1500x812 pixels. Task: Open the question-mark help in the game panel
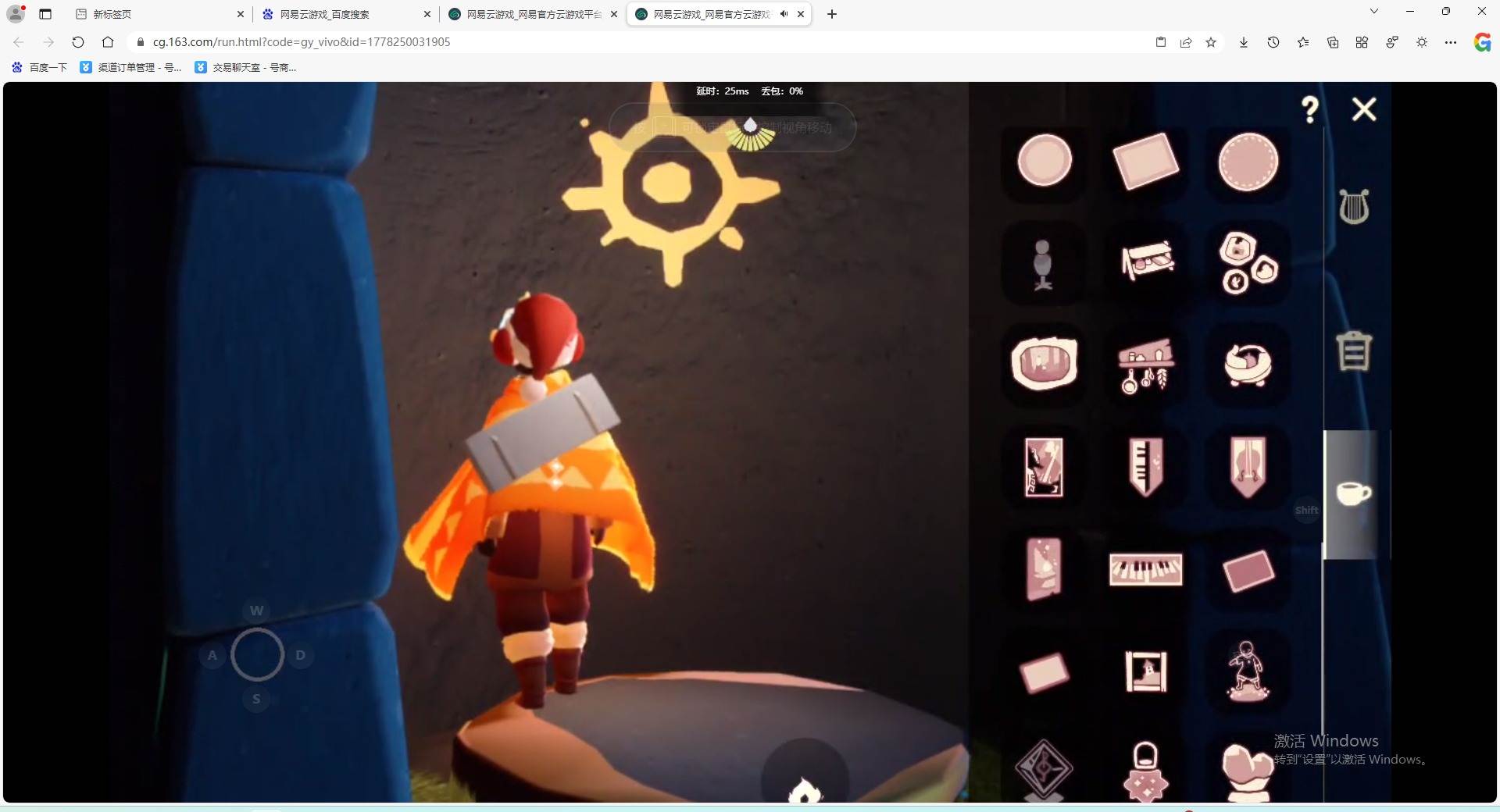tap(1310, 109)
